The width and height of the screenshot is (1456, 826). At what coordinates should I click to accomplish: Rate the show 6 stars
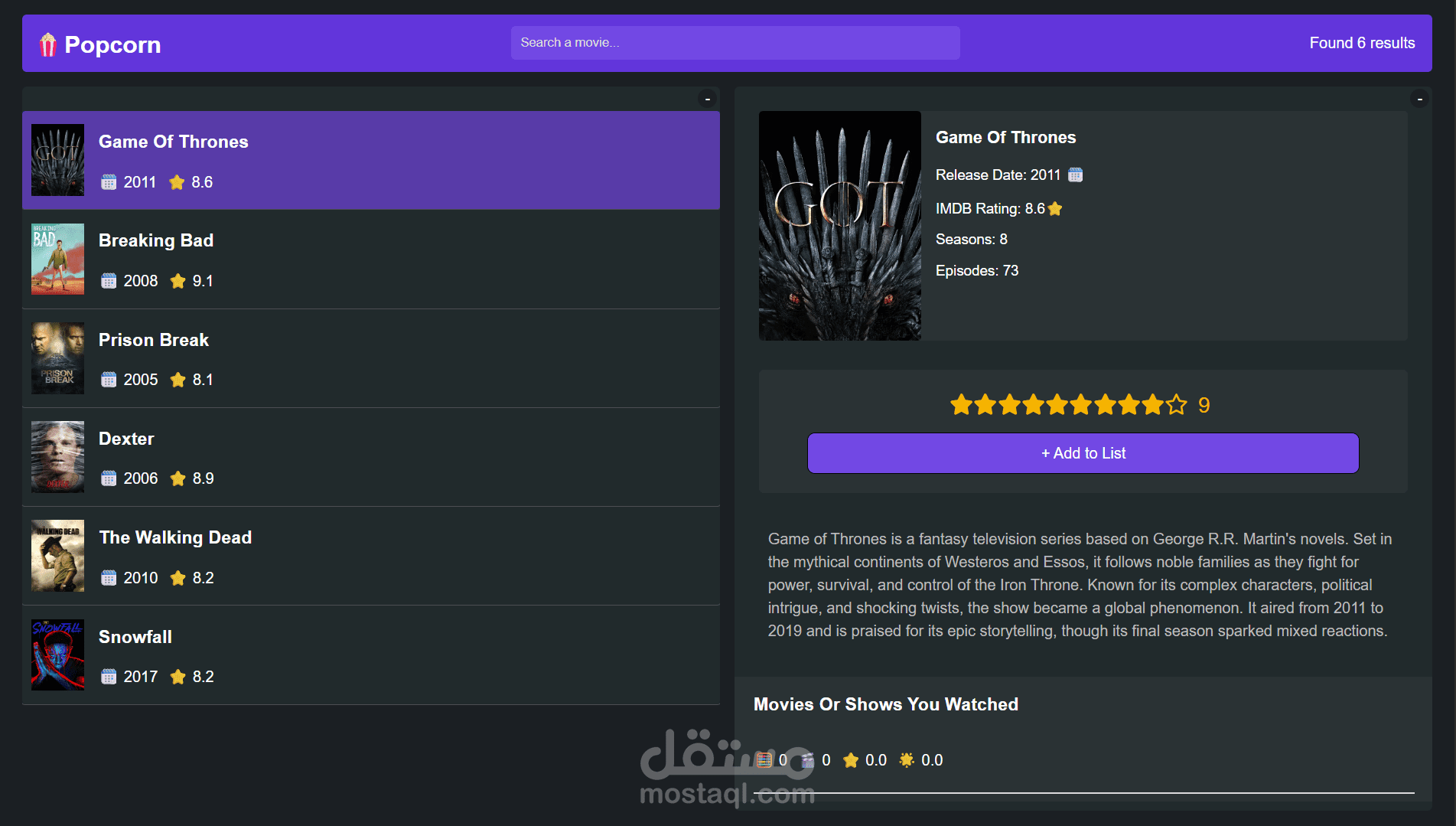[x=1081, y=405]
